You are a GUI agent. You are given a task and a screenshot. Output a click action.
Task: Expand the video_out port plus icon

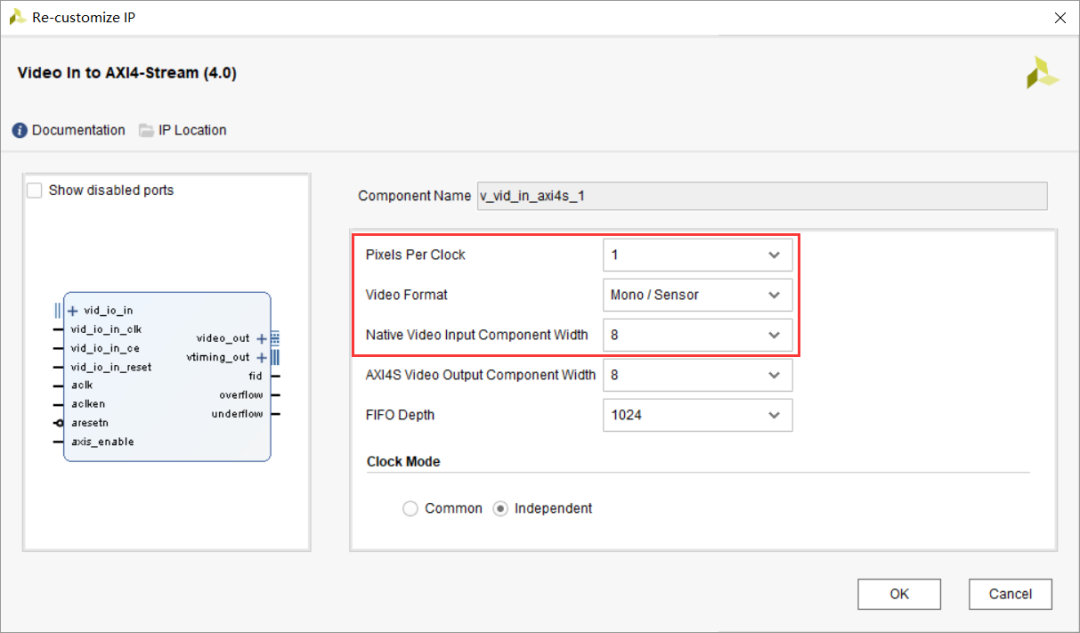[x=262, y=338]
